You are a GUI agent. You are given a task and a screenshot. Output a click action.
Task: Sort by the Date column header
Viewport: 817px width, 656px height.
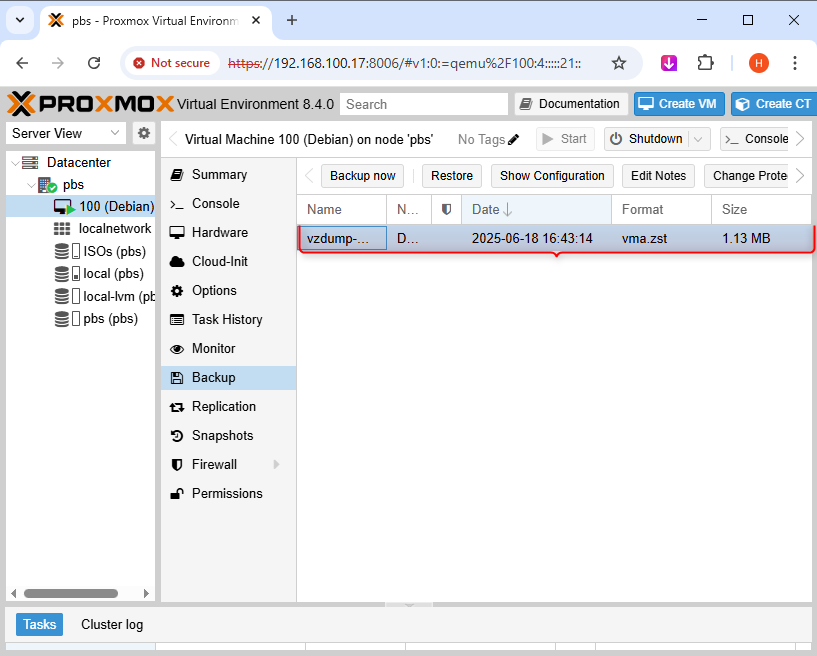tap(536, 209)
